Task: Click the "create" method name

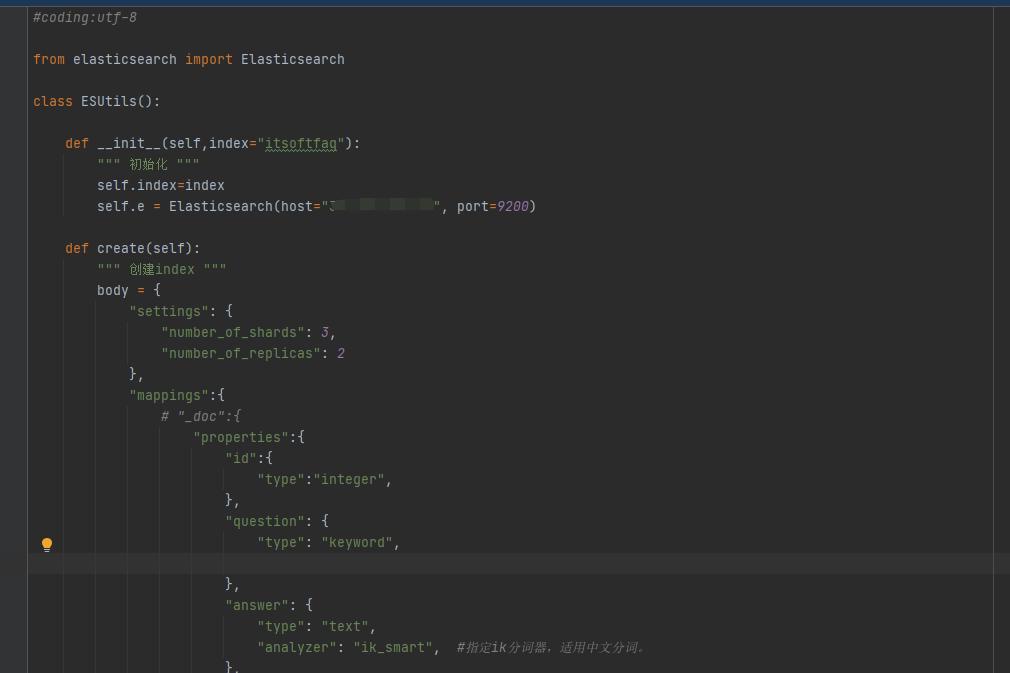Action: (120, 248)
